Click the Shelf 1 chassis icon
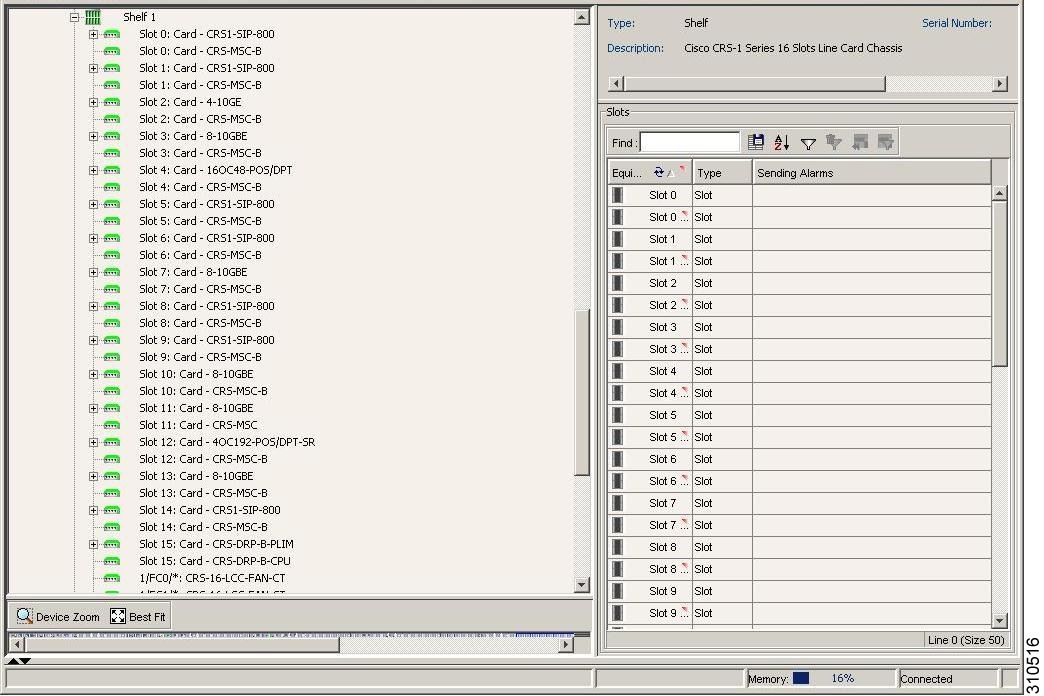 93,17
